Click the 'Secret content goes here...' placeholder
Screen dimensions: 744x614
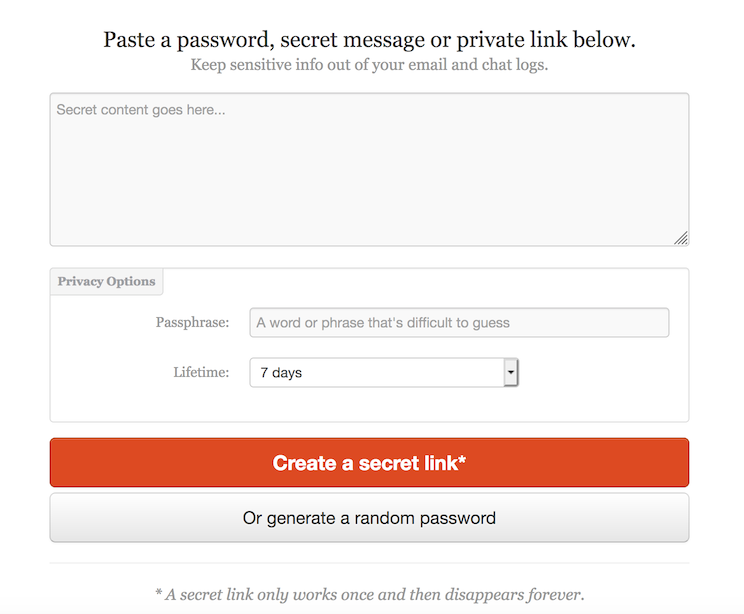tap(141, 110)
